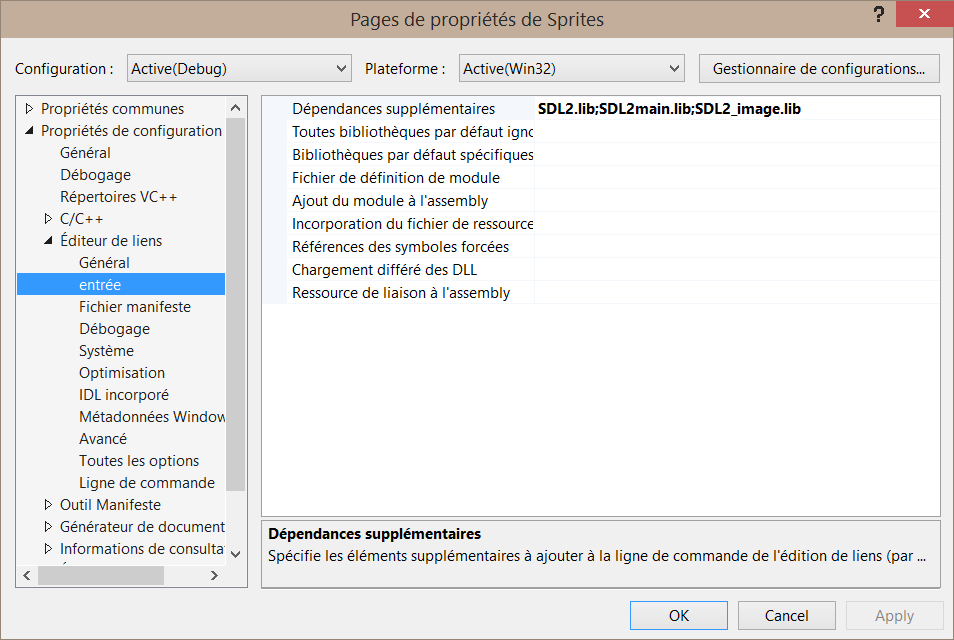This screenshot has height=640, width=954.
Task: Select the Chargement différé des DLL property
Action: point(384,270)
